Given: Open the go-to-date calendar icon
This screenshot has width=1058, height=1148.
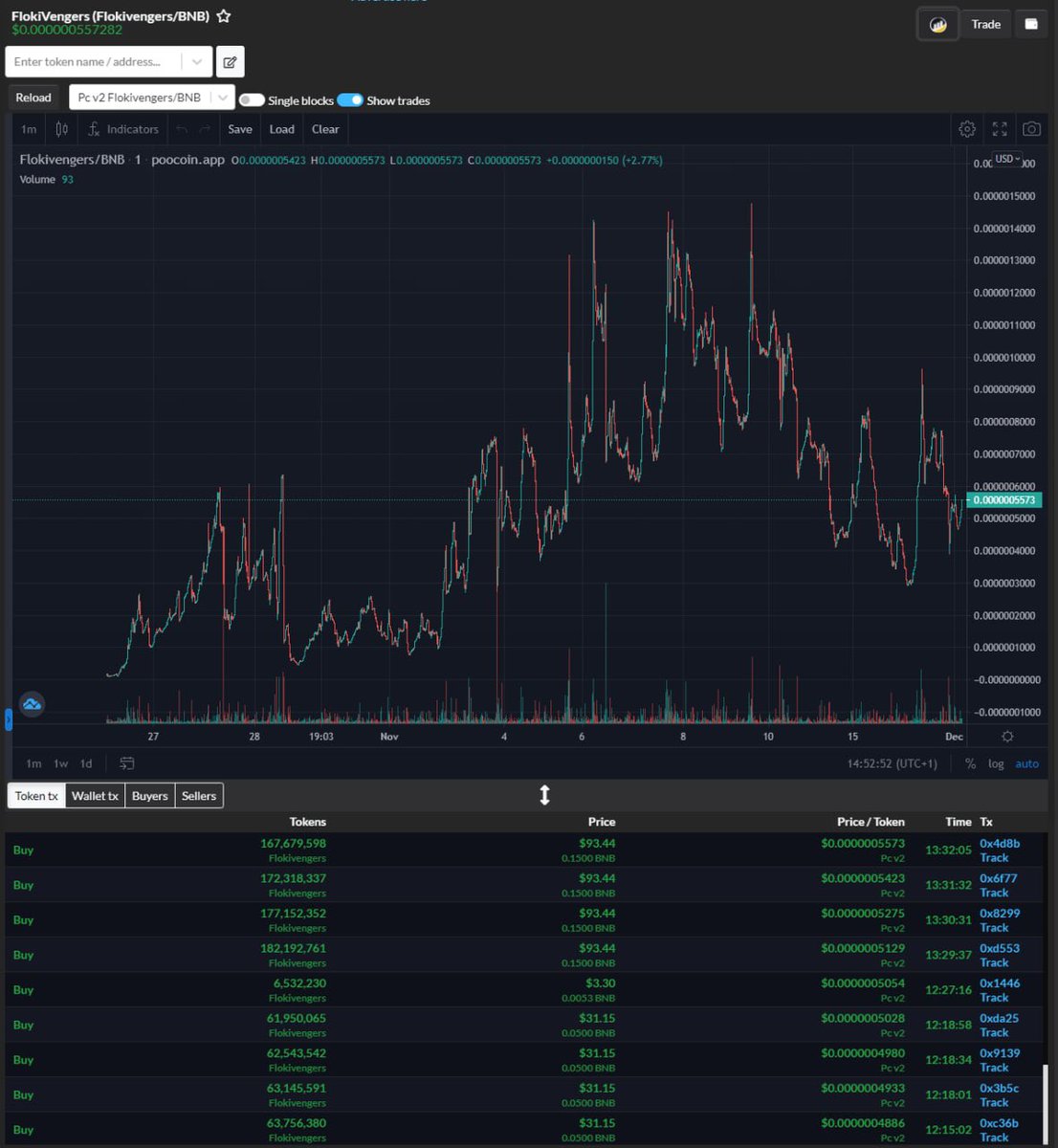Looking at the screenshot, I should 126,763.
